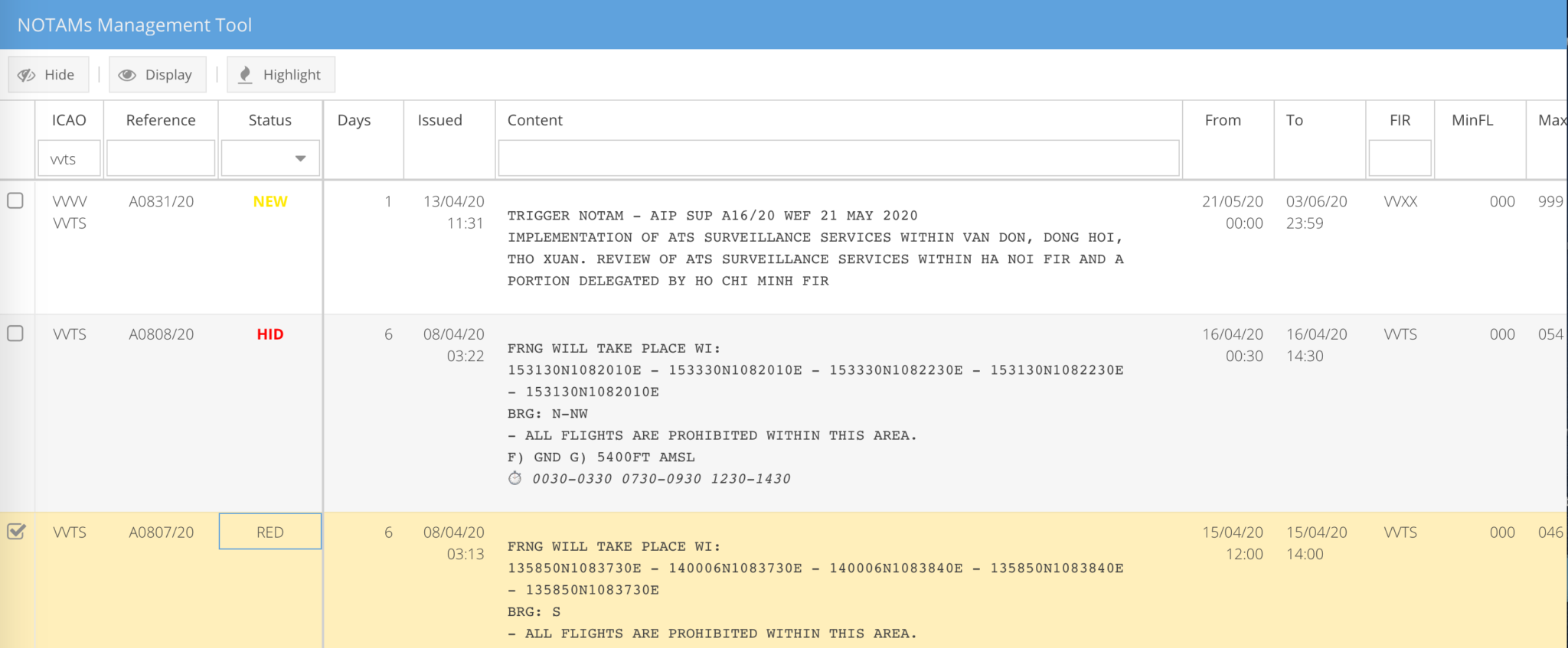Image resolution: width=1568 pixels, height=648 pixels.
Task: Tick the checkbox for NOTAM A0831/20
Action: 15,200
